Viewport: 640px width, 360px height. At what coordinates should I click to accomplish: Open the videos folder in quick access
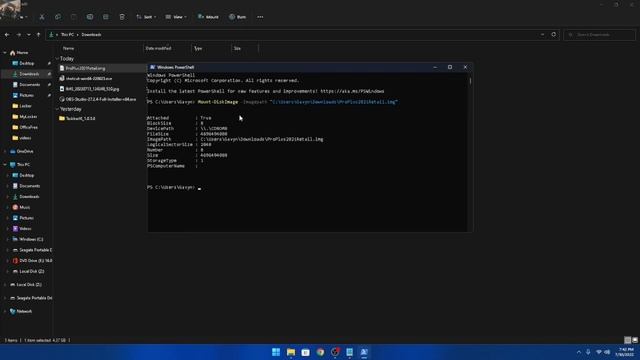pos(25,138)
